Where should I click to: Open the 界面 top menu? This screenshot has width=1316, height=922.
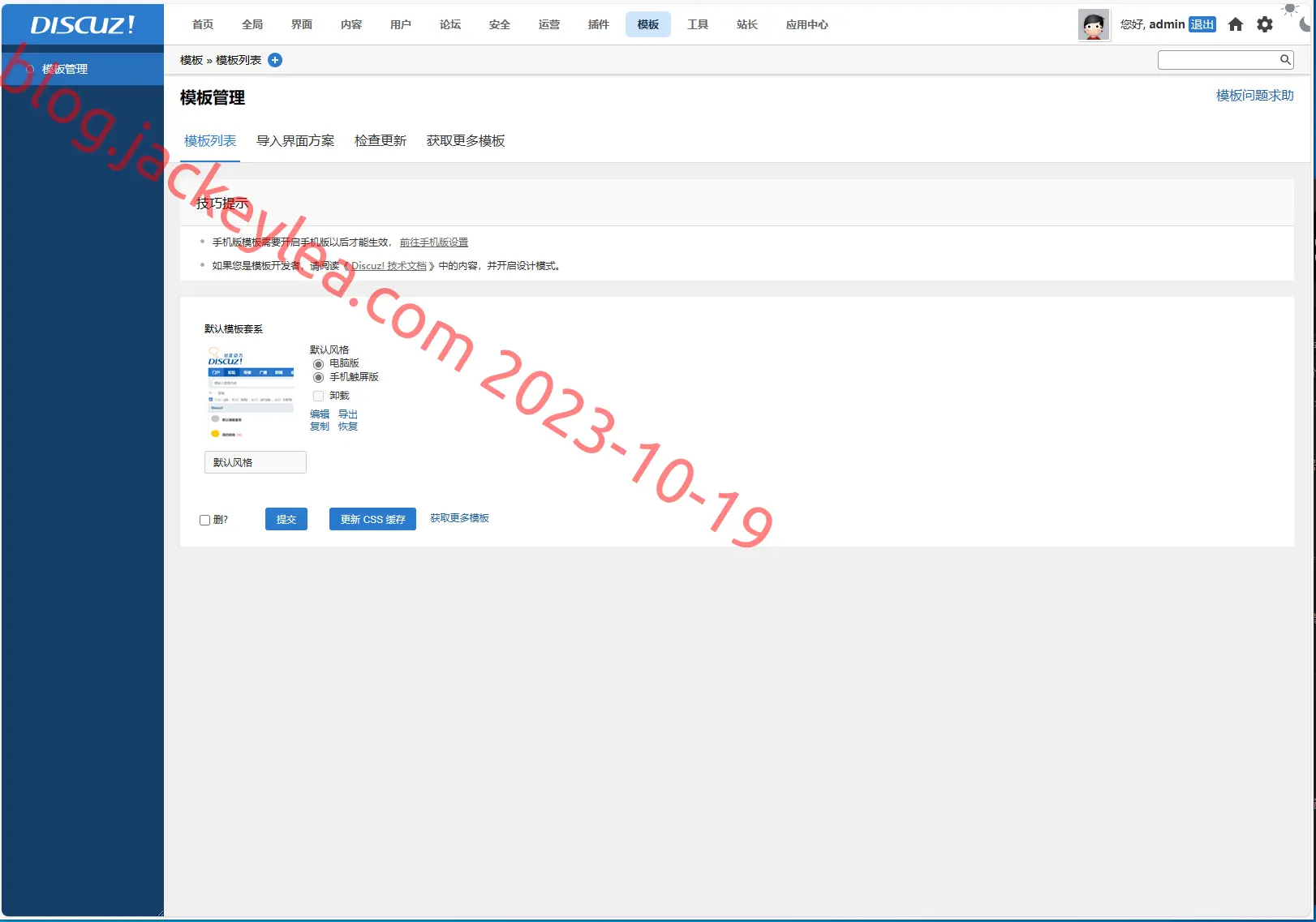(302, 24)
